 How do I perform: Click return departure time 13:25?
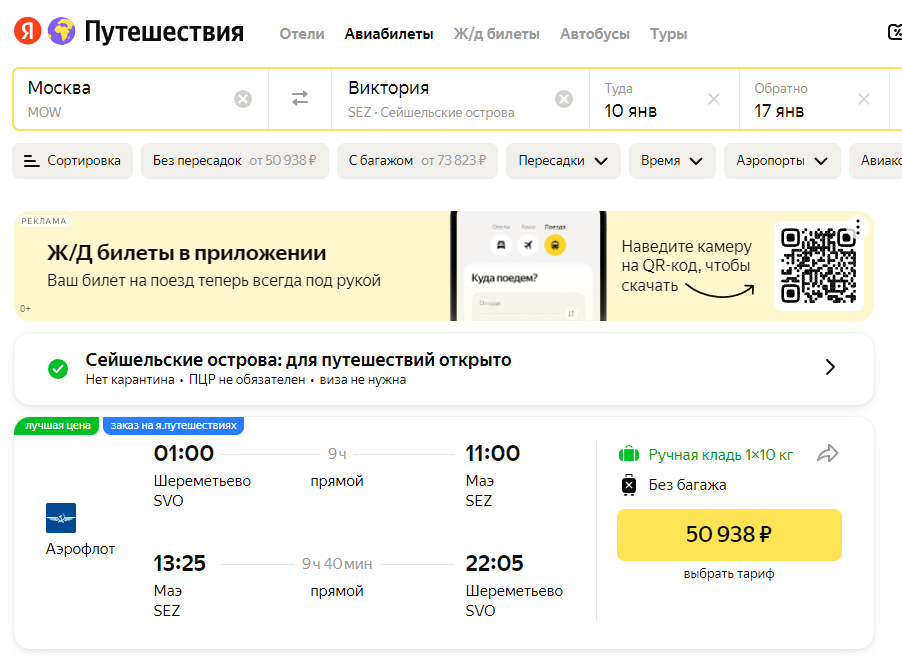tap(179, 563)
